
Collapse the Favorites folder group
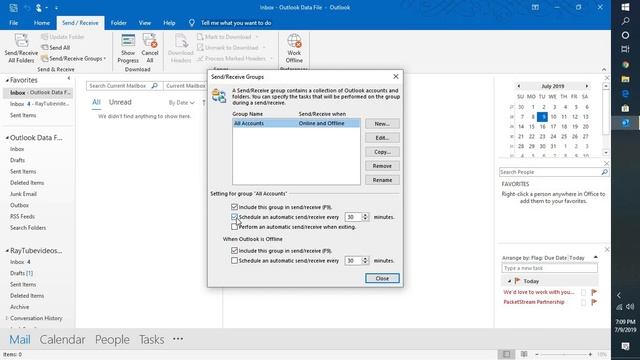[x=7, y=80]
